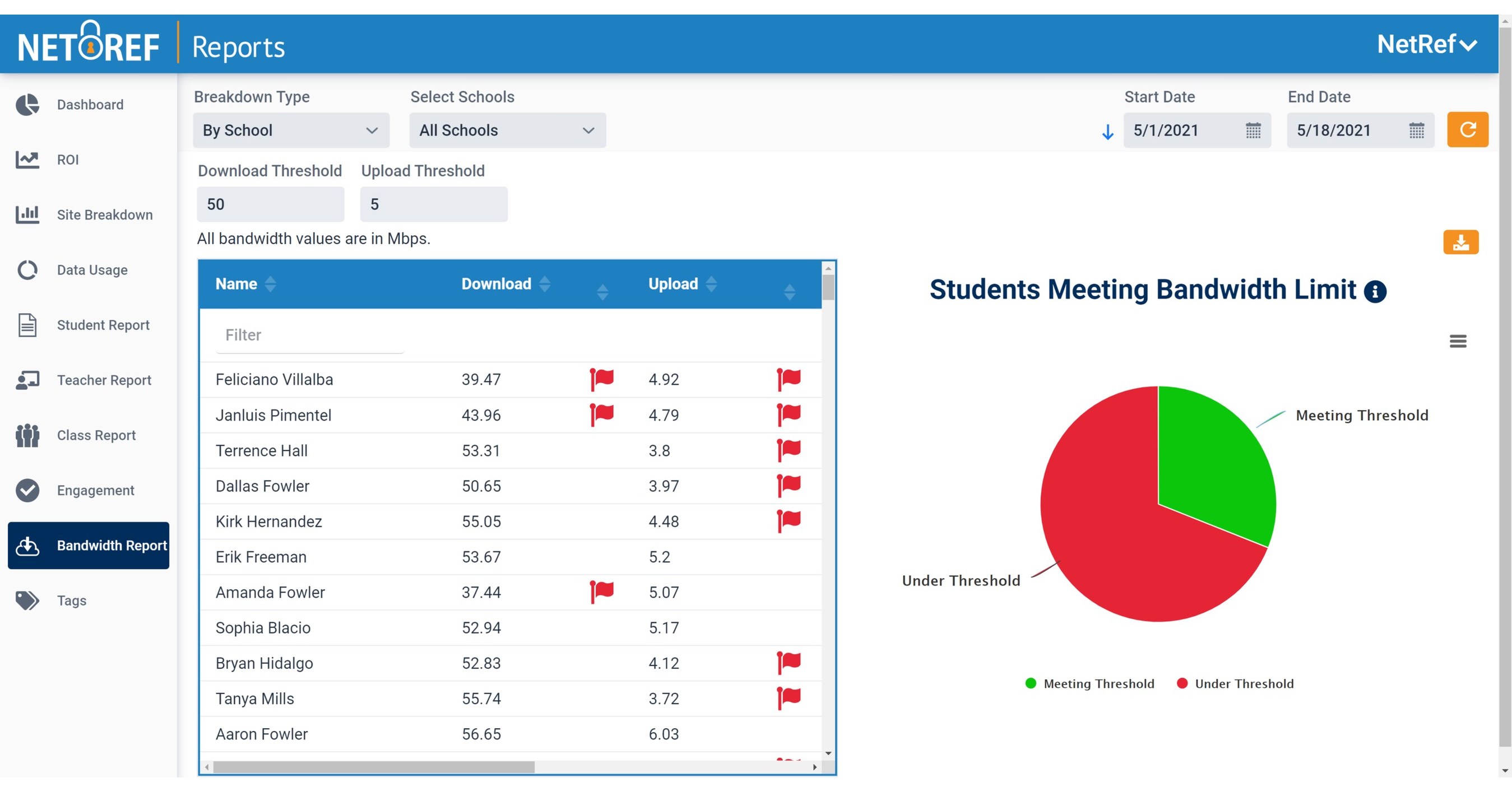Click the student table Filter field
This screenshot has height=792, width=1512.
(x=309, y=335)
